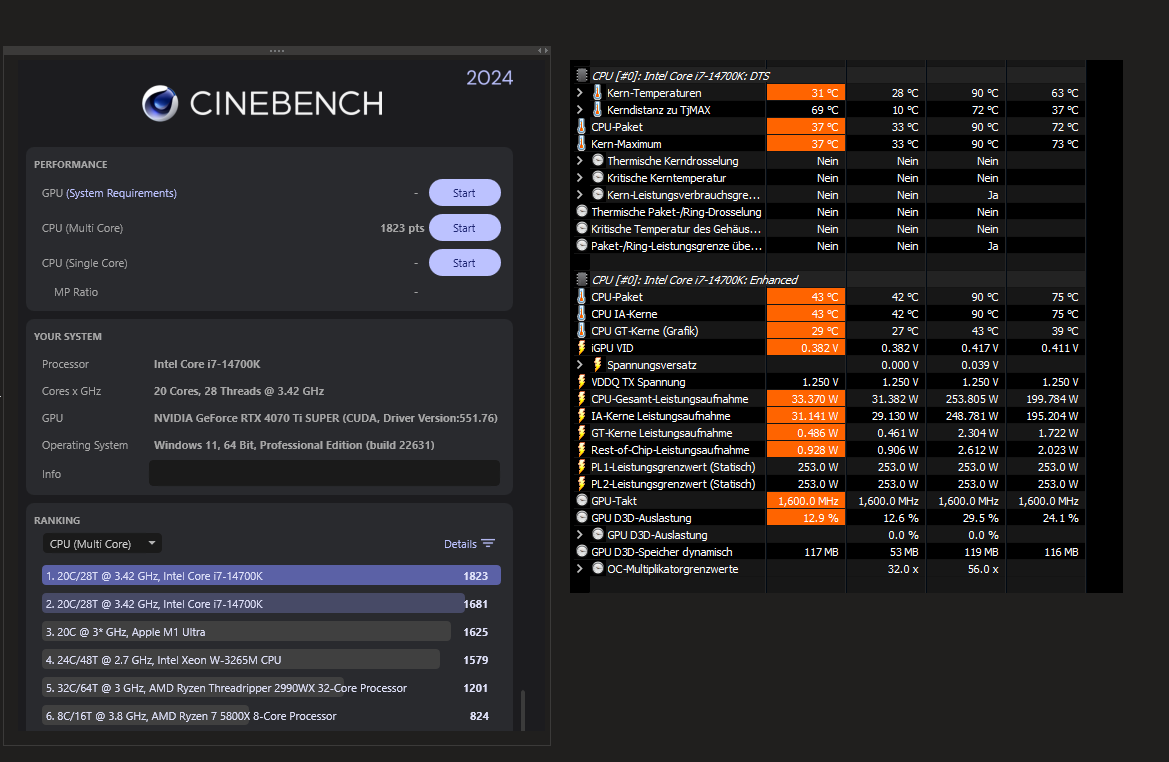
Task: Click lightning icon of Rest-of-Chip-Leistungsaufnahme
Action: [x=582, y=450]
